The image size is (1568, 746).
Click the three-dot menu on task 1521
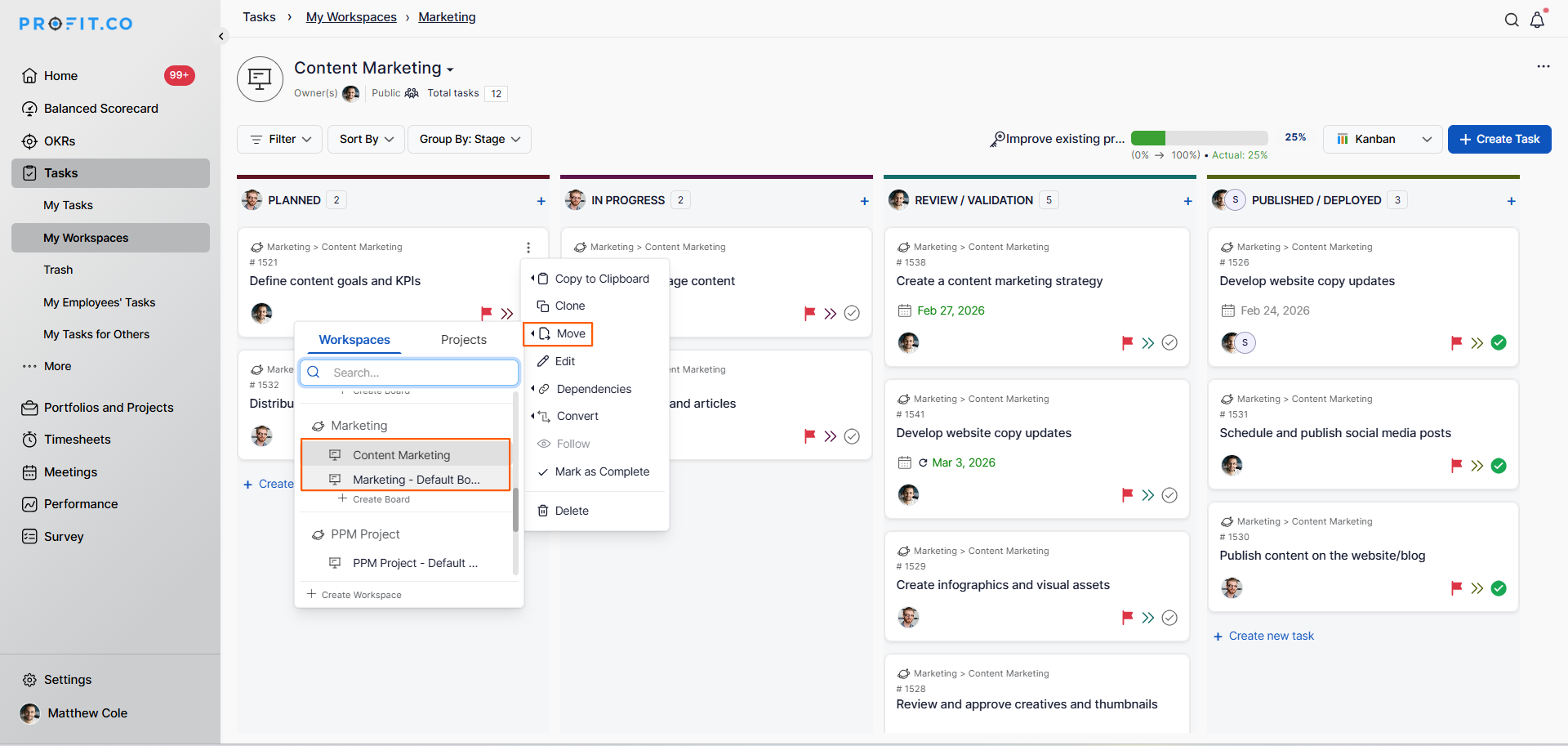click(528, 248)
